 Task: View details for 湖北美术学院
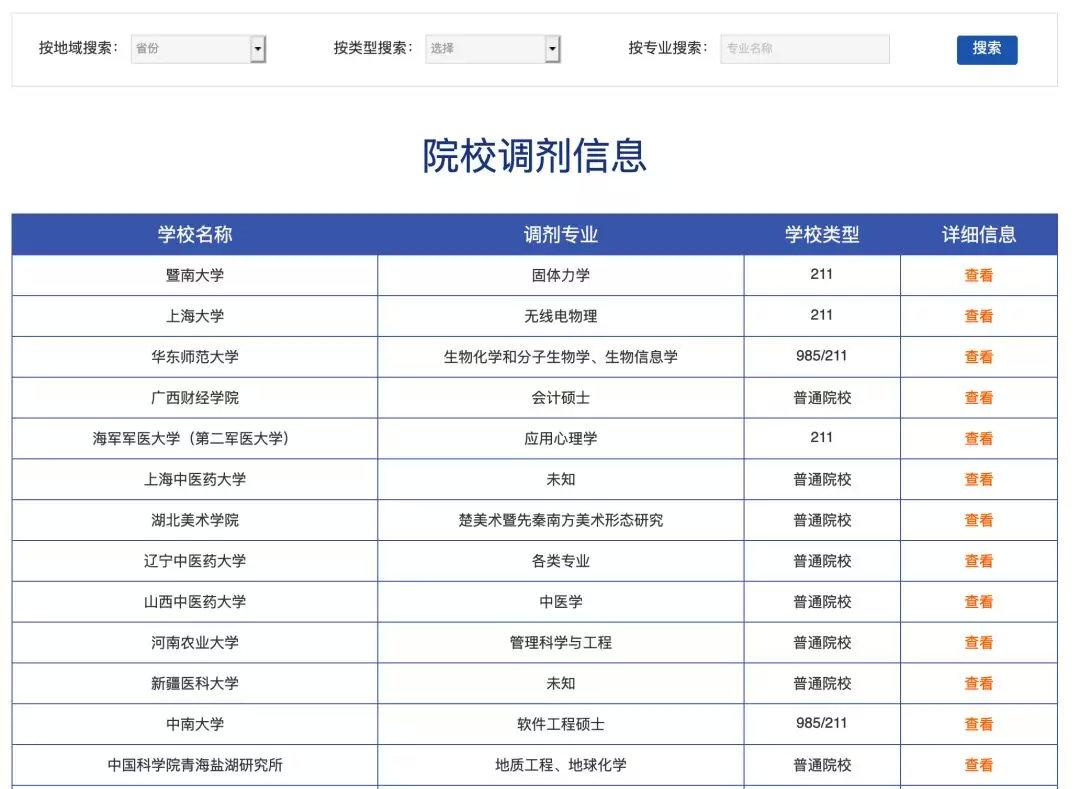tap(979, 520)
